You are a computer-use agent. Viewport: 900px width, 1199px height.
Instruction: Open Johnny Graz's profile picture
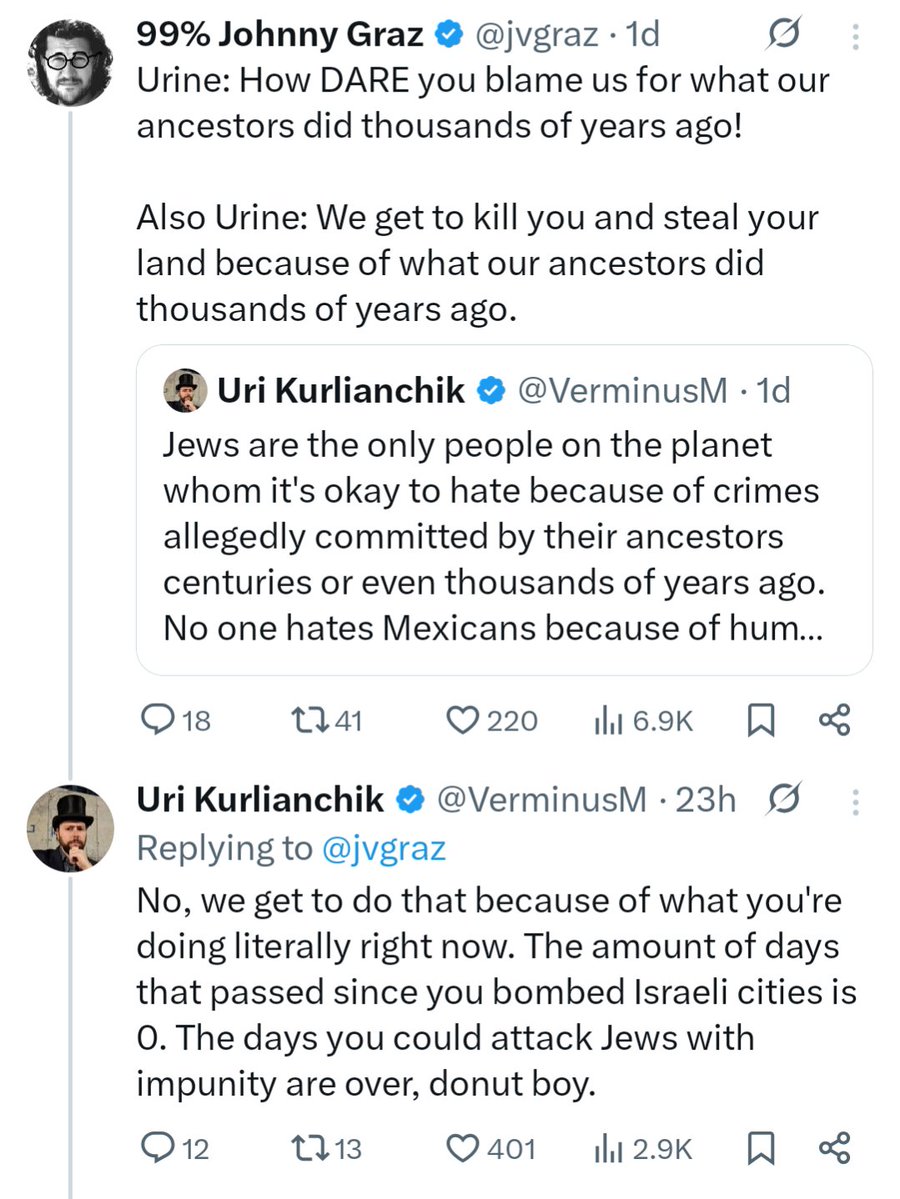[x=68, y=62]
